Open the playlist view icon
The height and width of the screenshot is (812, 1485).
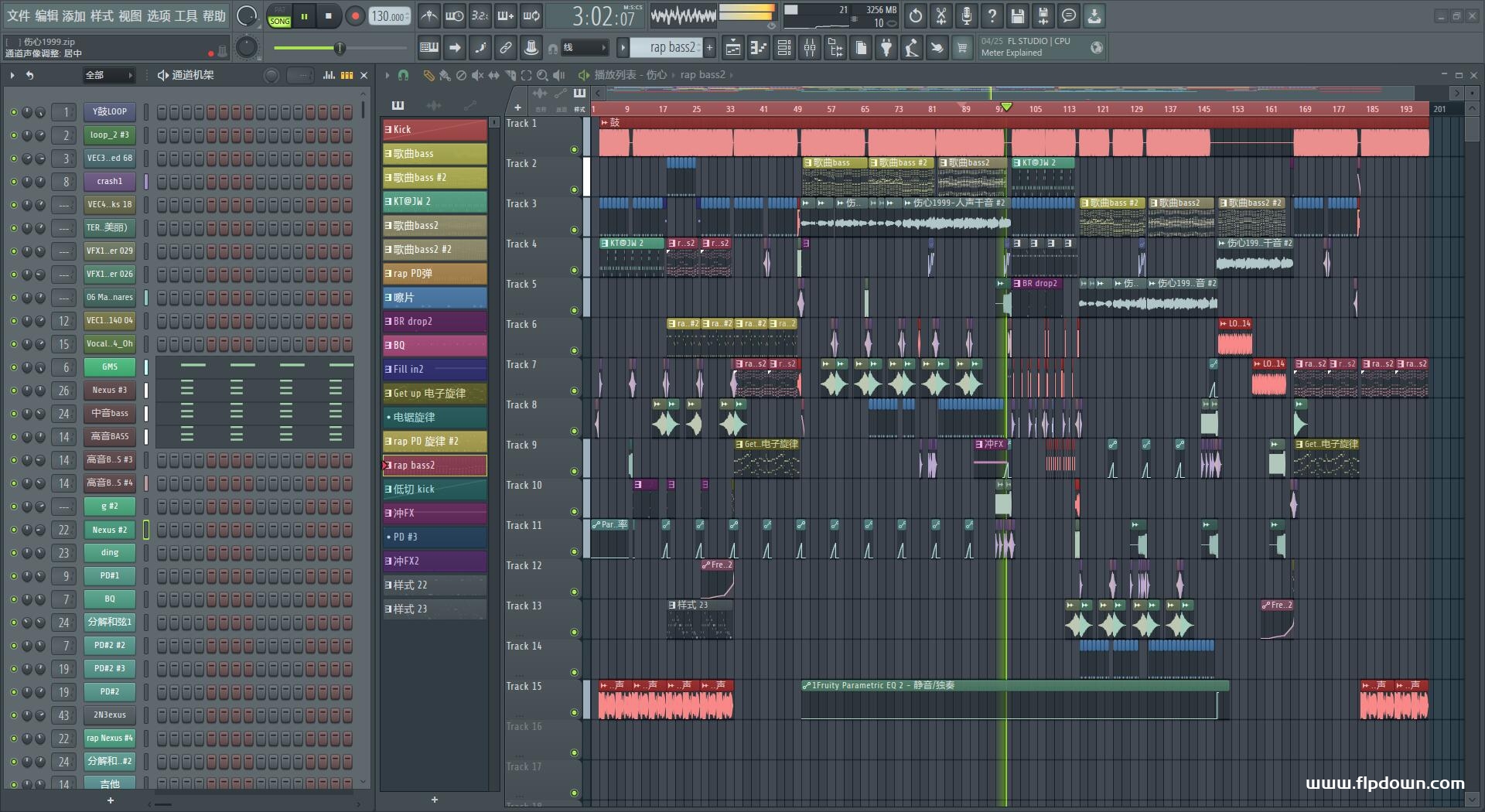(x=732, y=48)
